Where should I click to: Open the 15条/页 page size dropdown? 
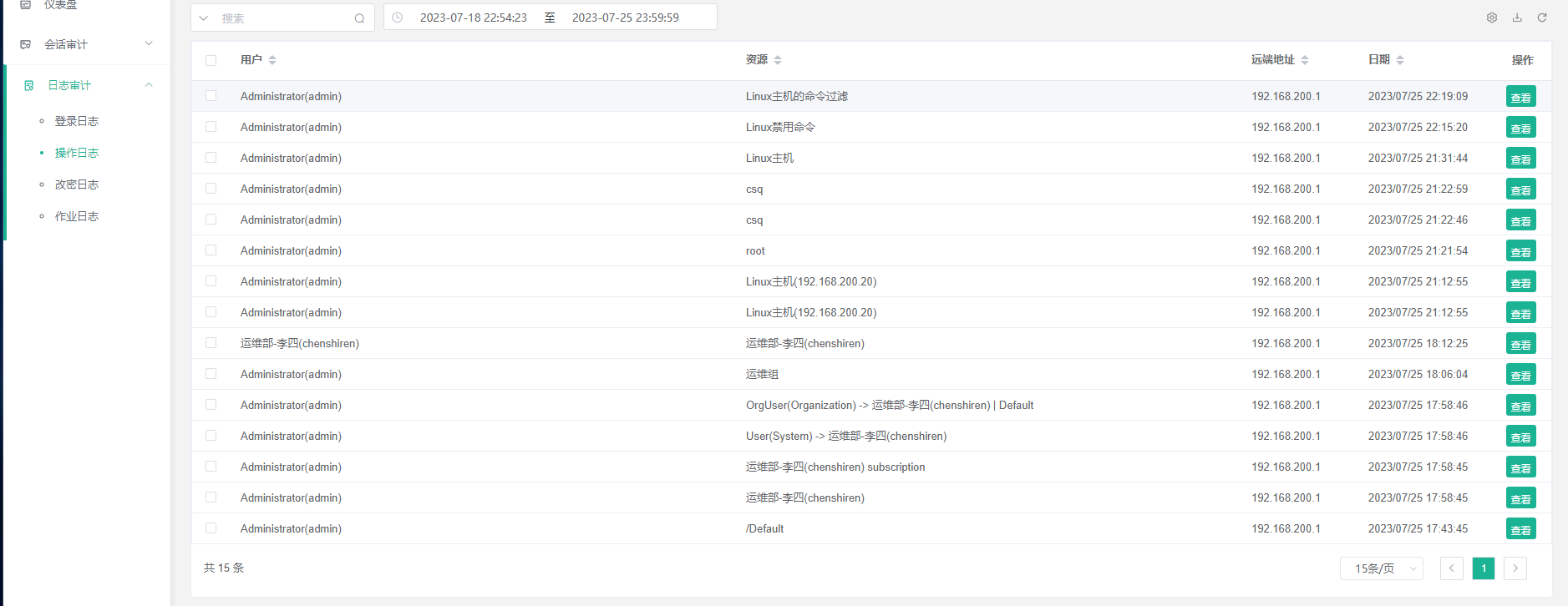pos(1382,568)
